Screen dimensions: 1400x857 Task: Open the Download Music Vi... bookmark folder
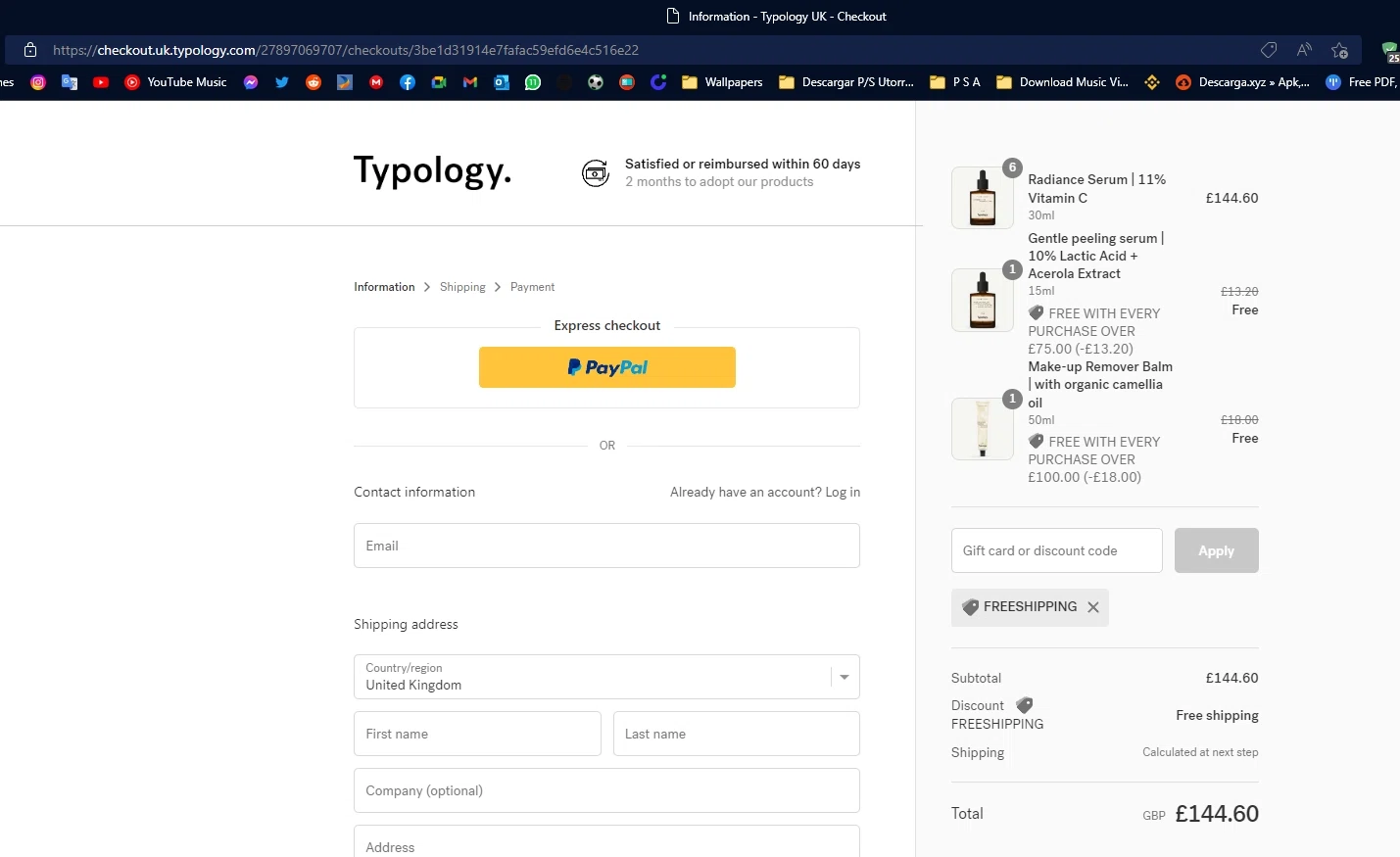click(1062, 82)
